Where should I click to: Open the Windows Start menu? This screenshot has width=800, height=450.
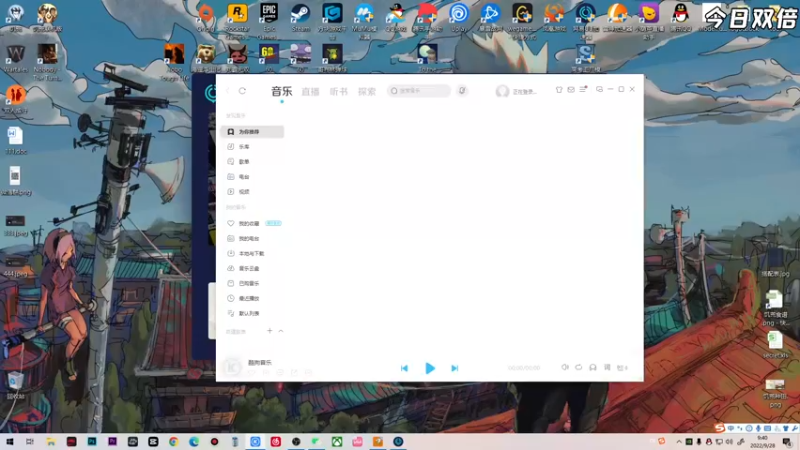click(10, 442)
